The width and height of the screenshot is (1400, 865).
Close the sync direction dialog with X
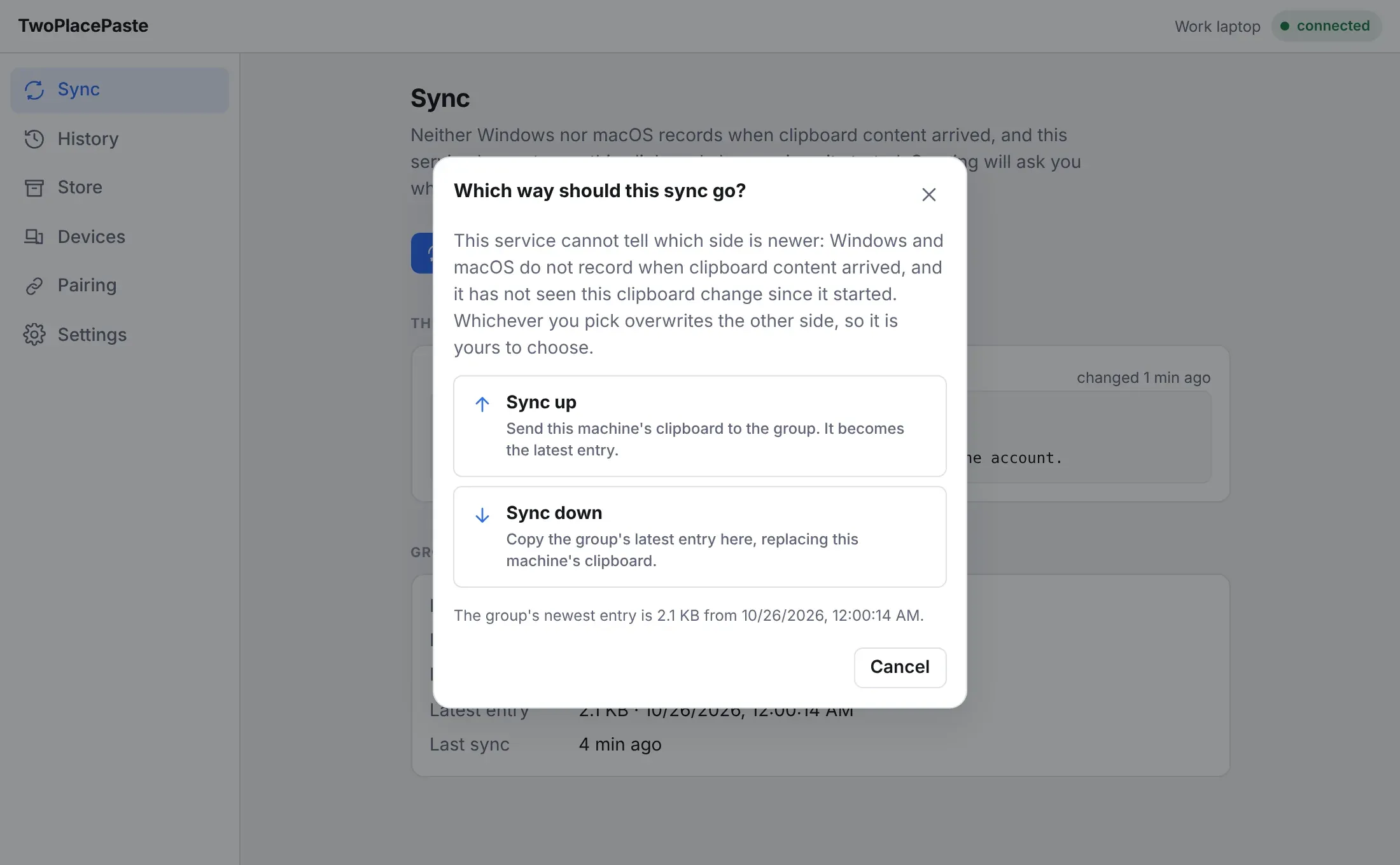click(928, 195)
